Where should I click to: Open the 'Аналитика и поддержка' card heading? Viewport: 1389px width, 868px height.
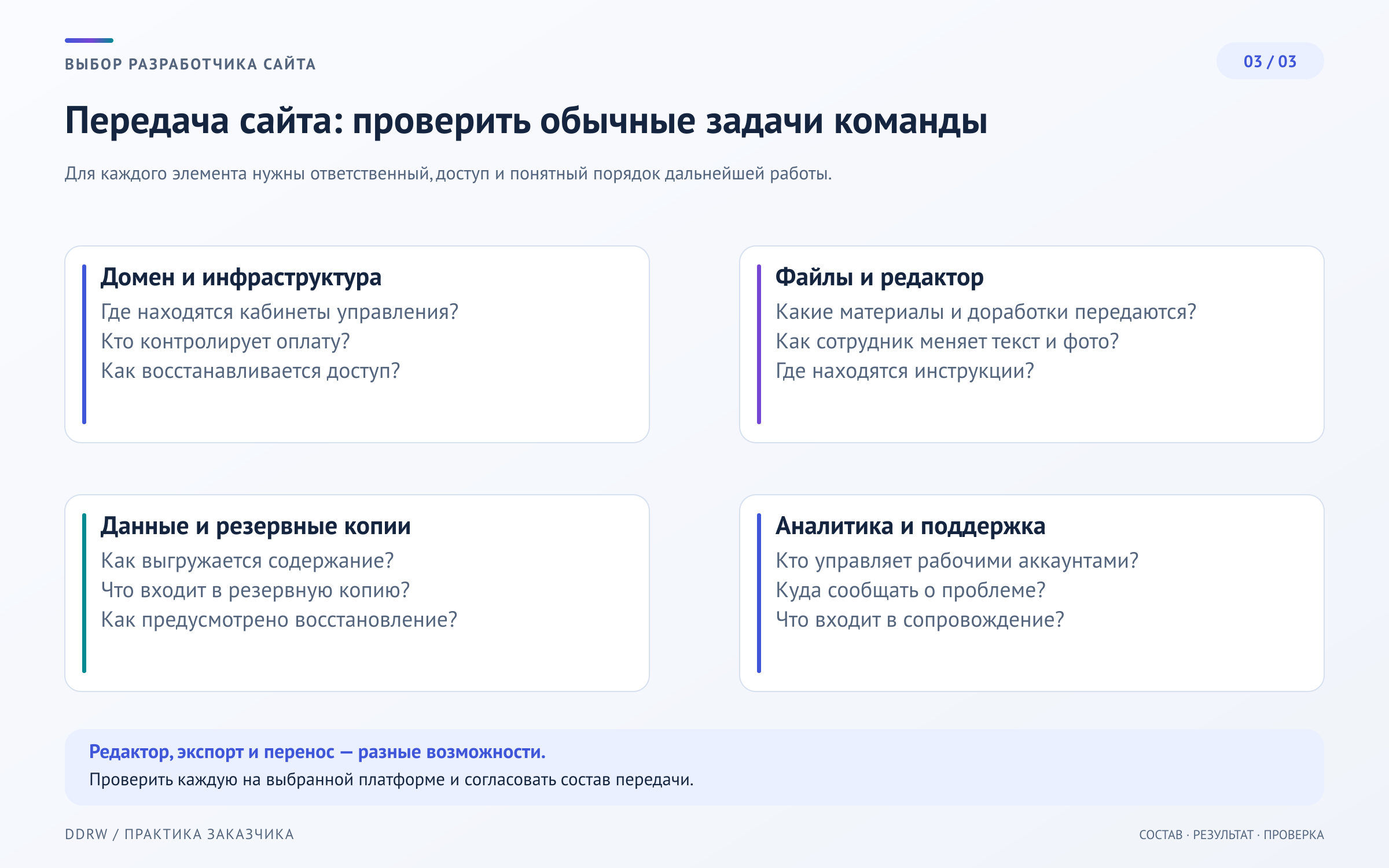pyautogui.click(x=910, y=526)
